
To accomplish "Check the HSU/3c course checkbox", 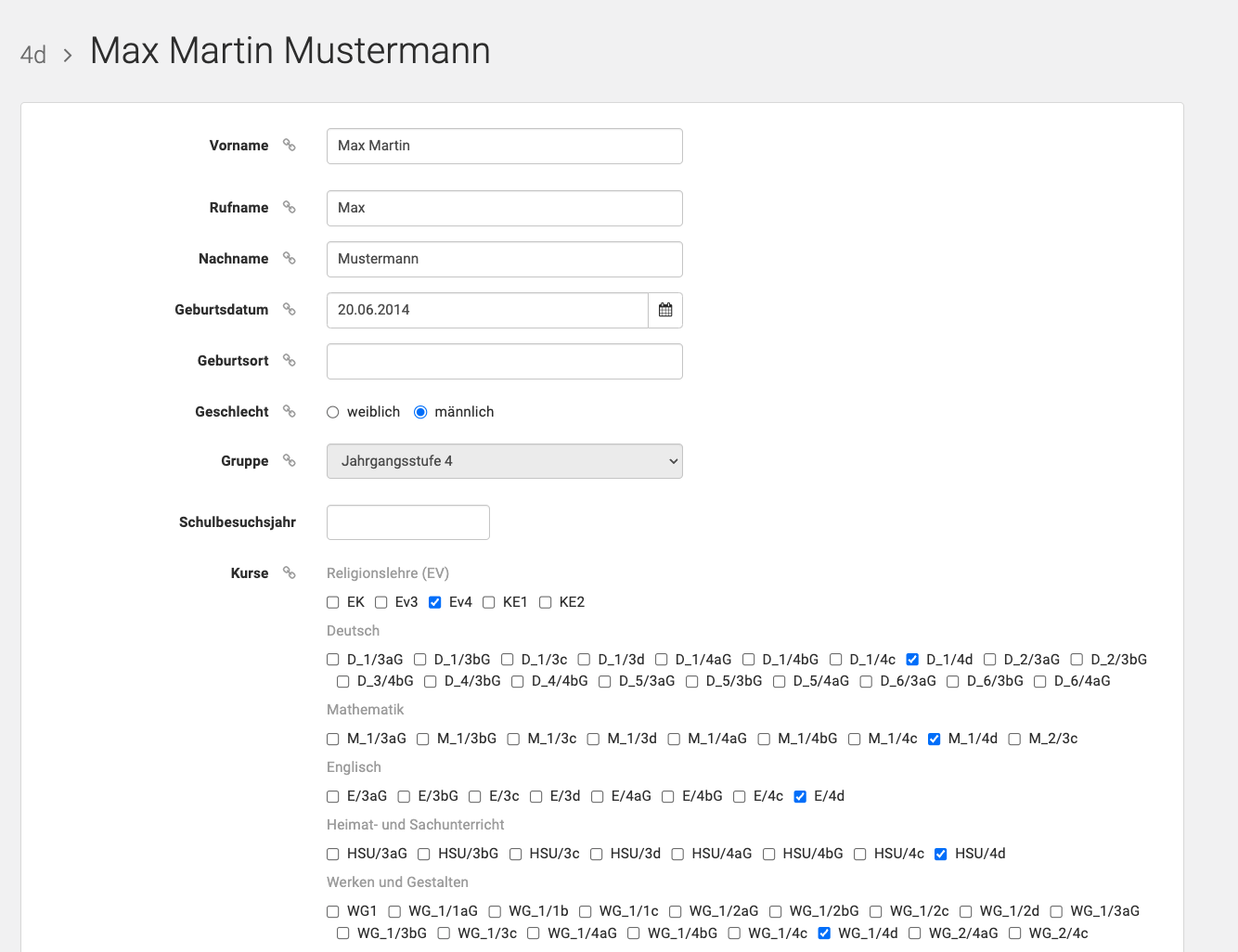I will point(515,855).
